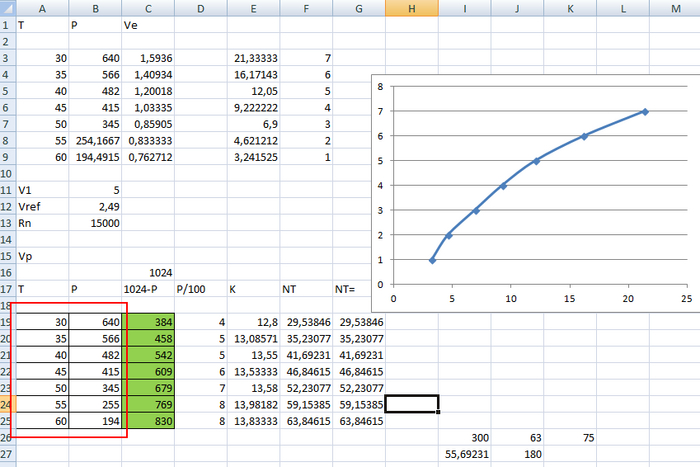The image size is (700, 467).
Task: Click cell E5 containing 12,05
Action: point(253,91)
